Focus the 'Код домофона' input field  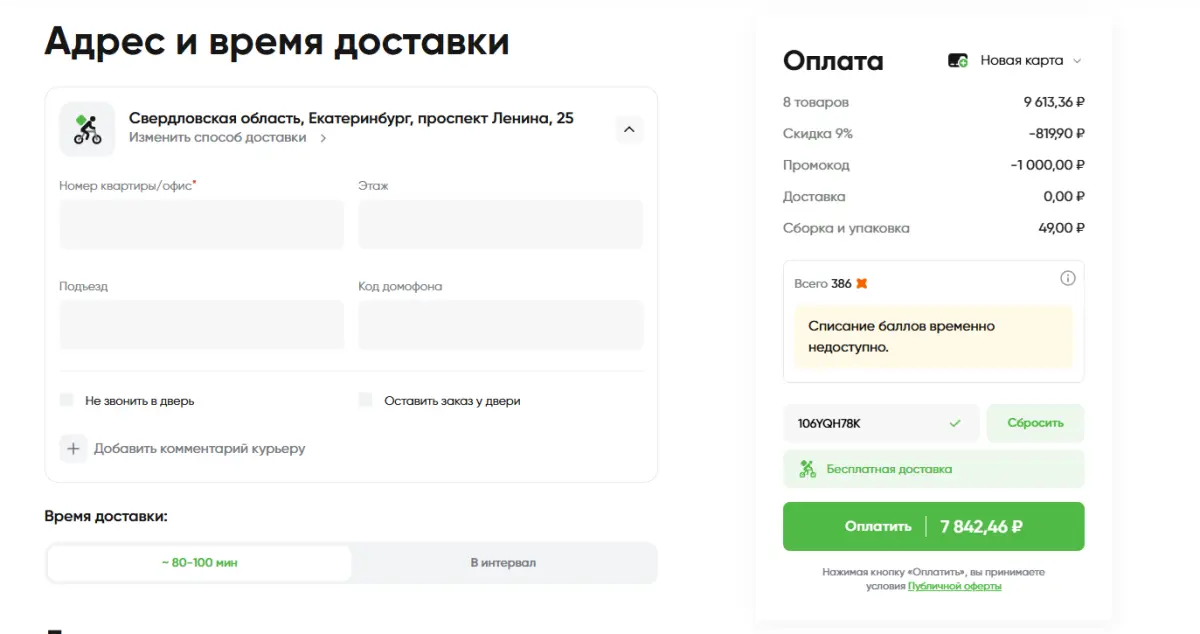tap(500, 325)
